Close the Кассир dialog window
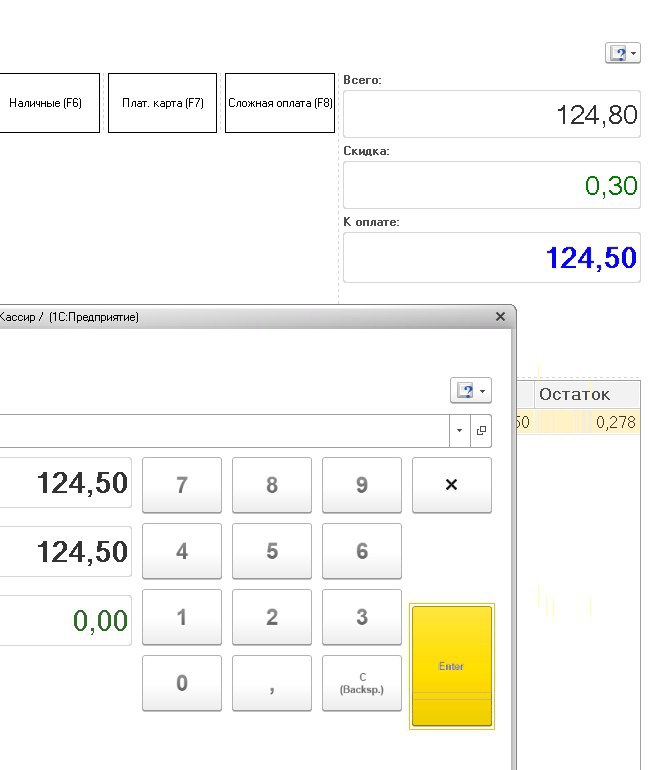648x770 pixels. click(500, 317)
